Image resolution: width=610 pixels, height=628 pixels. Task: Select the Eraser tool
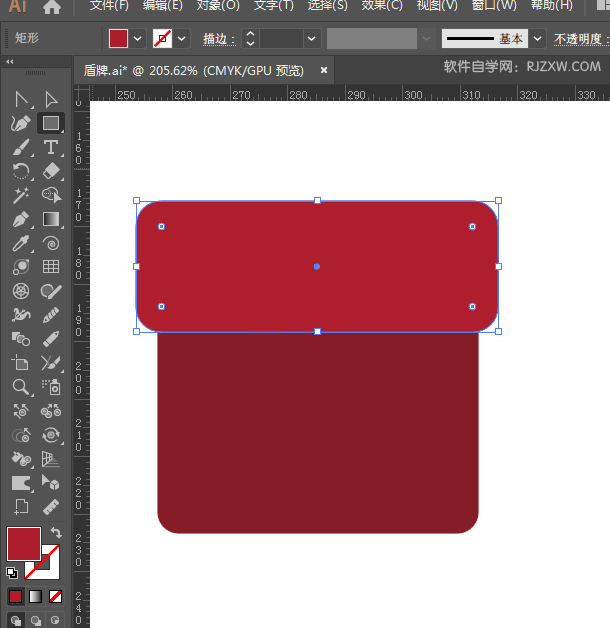coord(51,171)
